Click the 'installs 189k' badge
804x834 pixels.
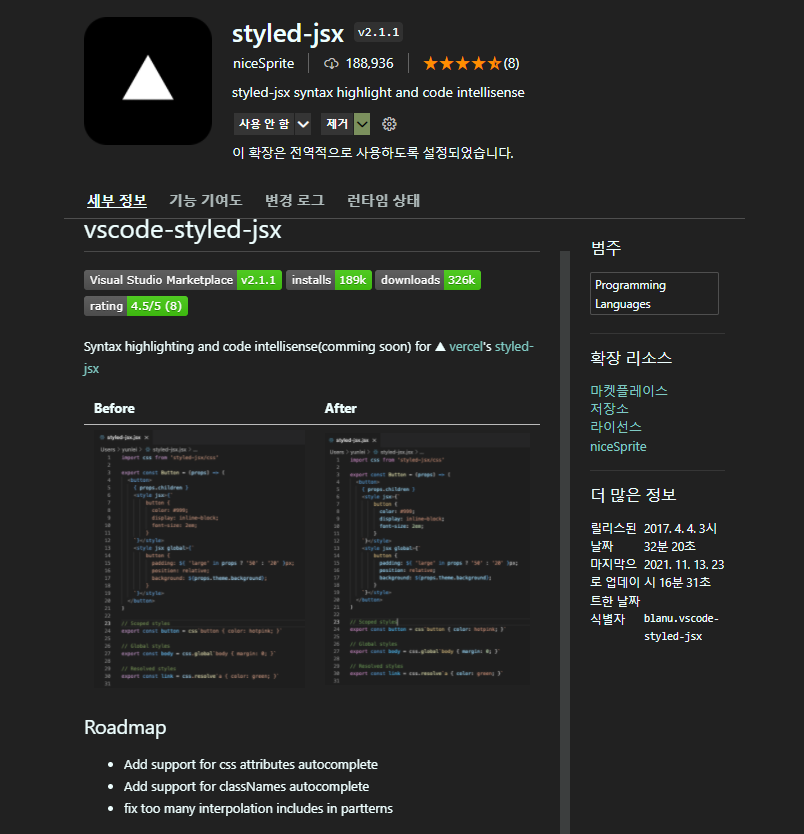(x=330, y=280)
